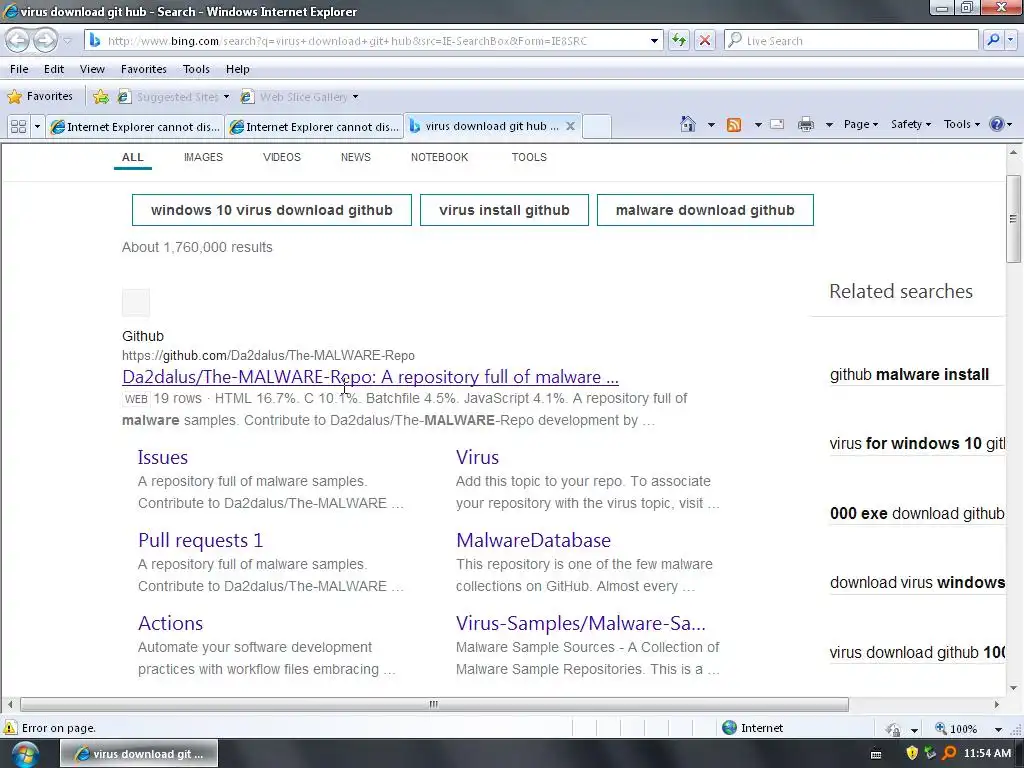Screen dimensions: 1024x768
Task: Click the Refresh page icon
Action: (x=679, y=40)
